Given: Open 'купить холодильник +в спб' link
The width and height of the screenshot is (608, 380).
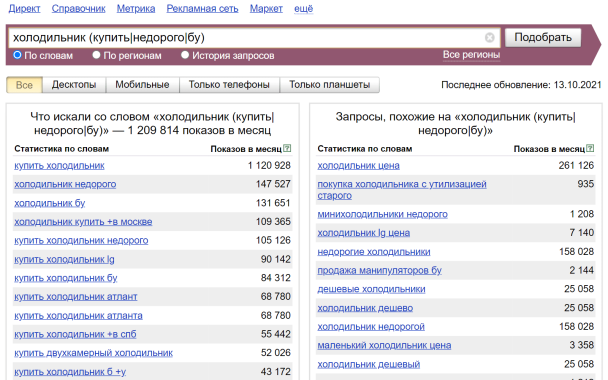Looking at the screenshot, I should tap(75, 334).
